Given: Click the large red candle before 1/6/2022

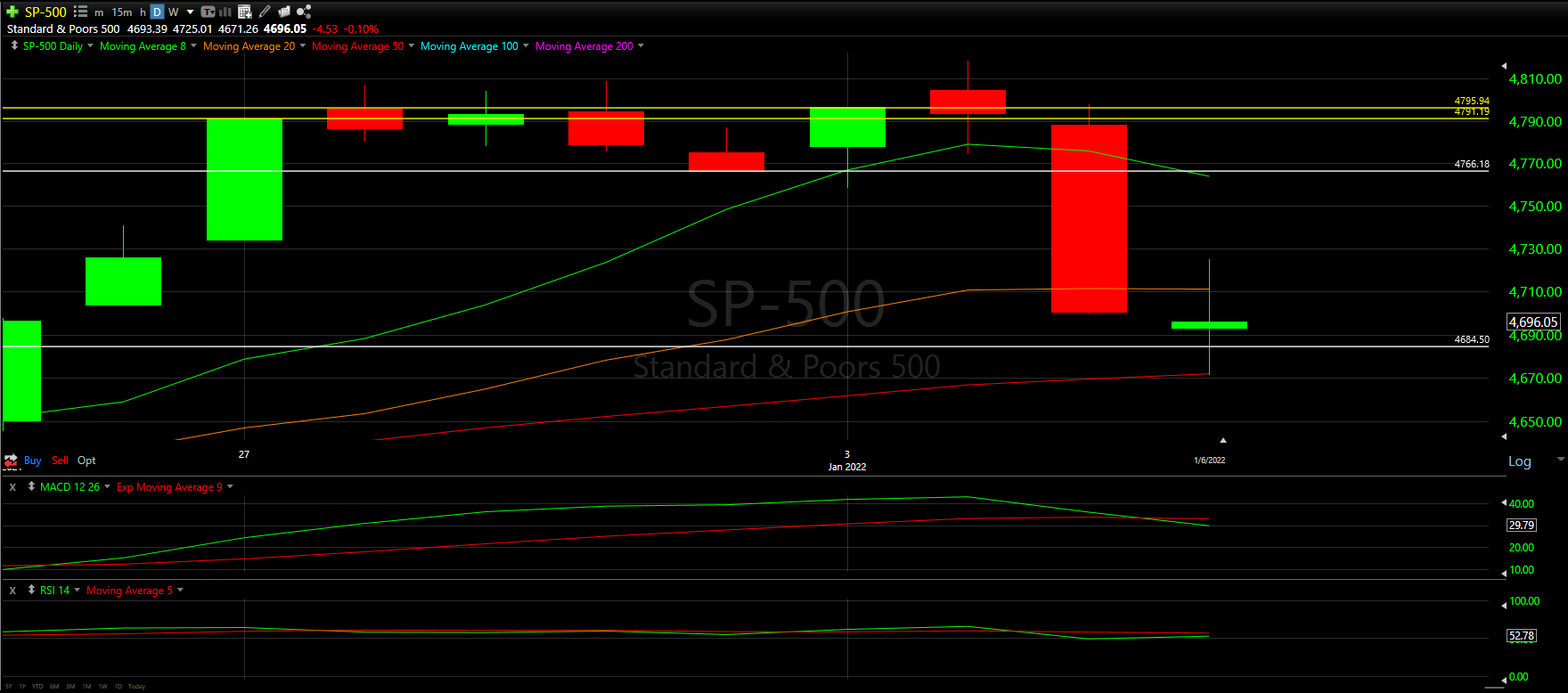Looking at the screenshot, I should 1089,218.
